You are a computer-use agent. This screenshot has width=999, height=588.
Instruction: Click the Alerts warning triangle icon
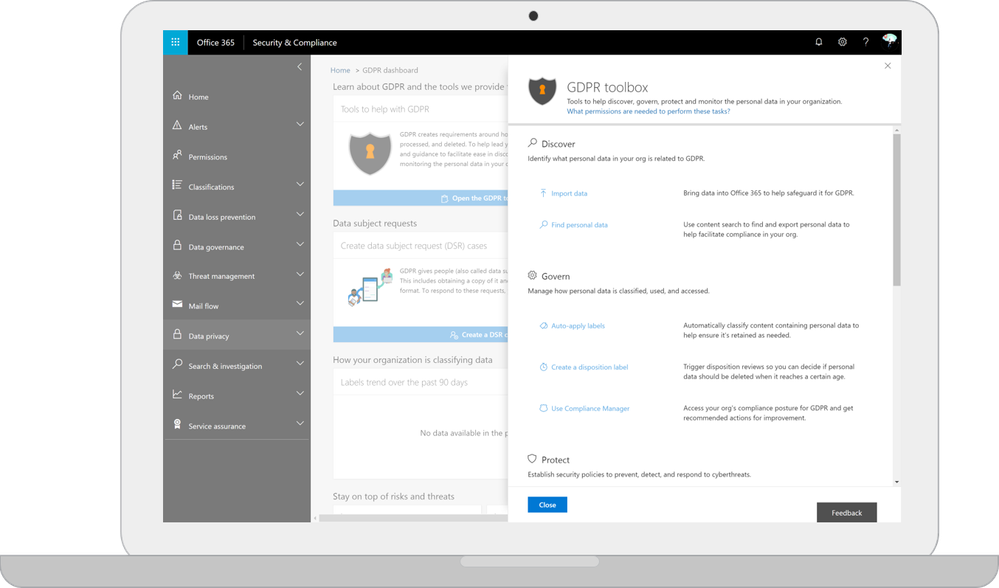click(x=177, y=125)
